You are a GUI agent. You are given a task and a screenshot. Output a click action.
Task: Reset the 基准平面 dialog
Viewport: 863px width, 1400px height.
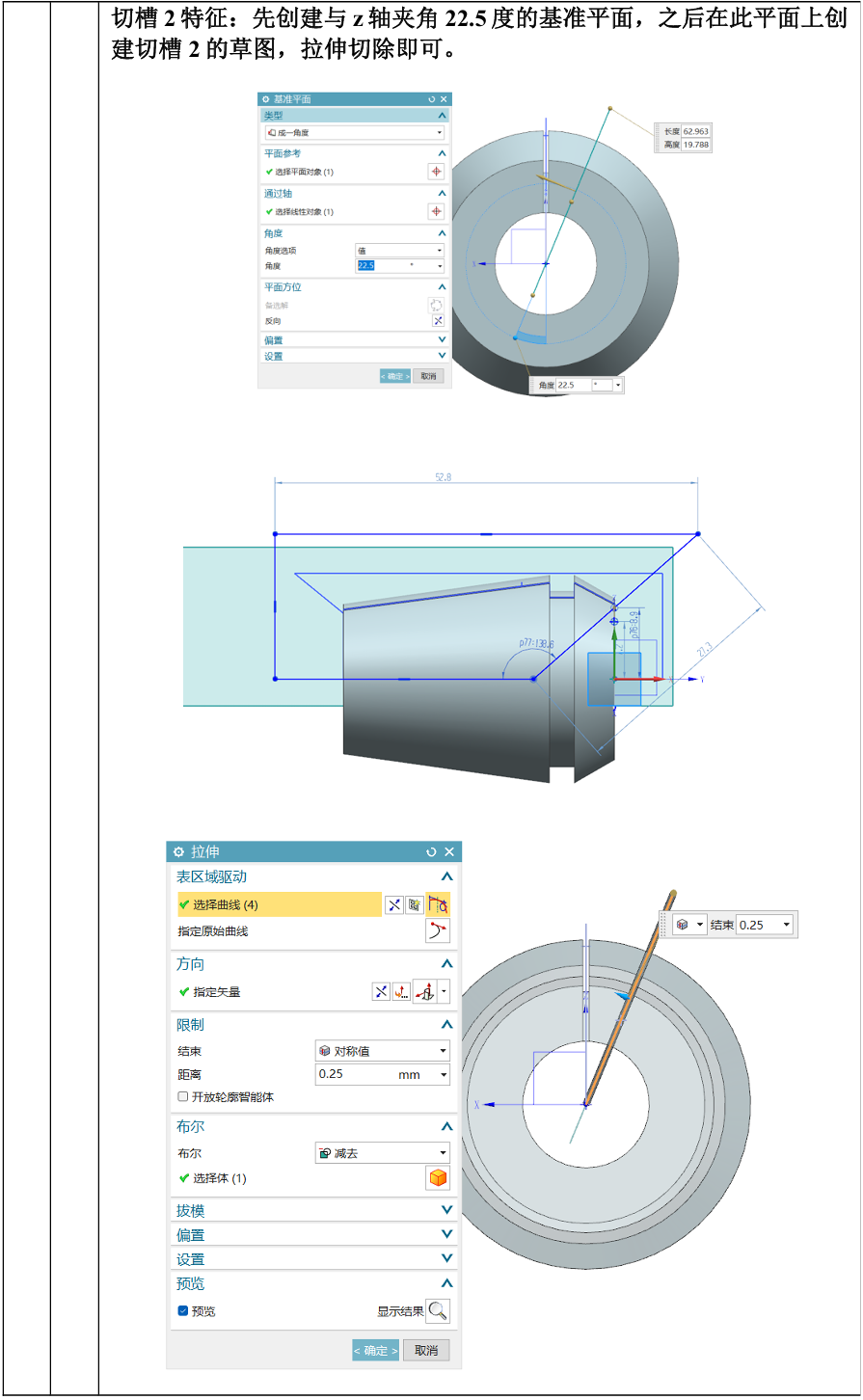[x=431, y=99]
